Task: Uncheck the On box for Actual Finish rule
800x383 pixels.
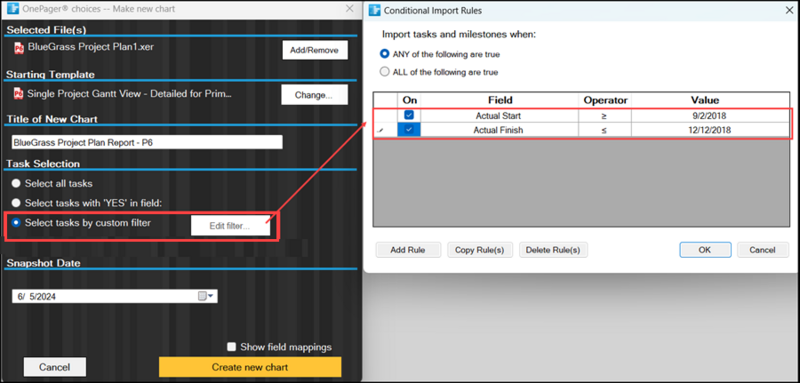Action: point(409,130)
